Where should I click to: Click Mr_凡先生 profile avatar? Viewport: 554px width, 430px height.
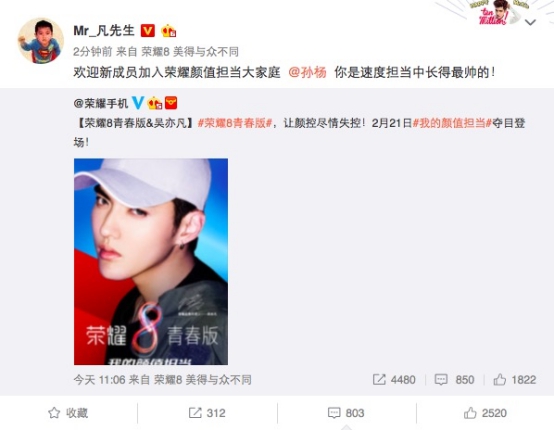tap(41, 41)
